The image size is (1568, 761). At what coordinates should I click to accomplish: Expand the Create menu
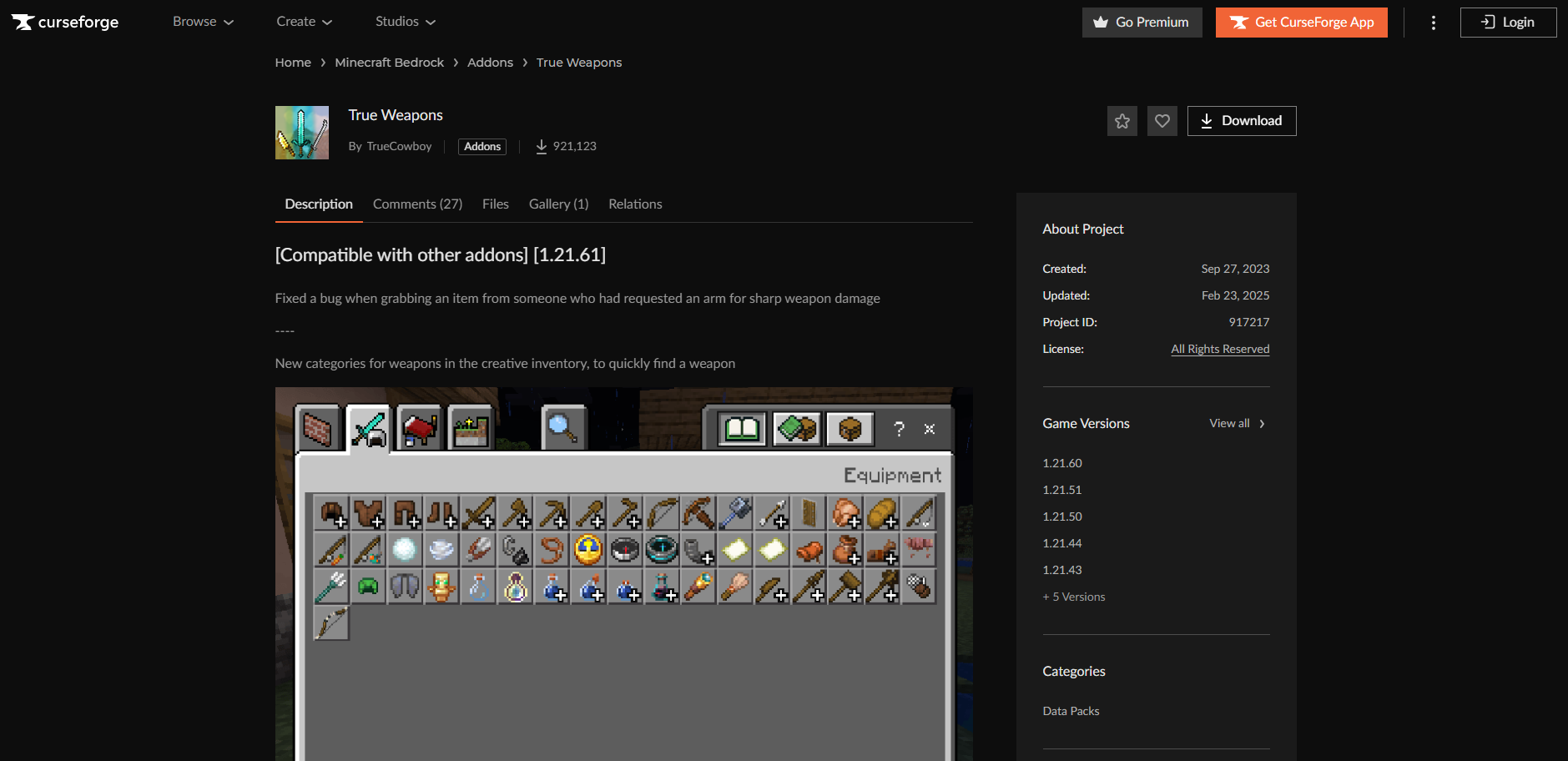click(303, 22)
